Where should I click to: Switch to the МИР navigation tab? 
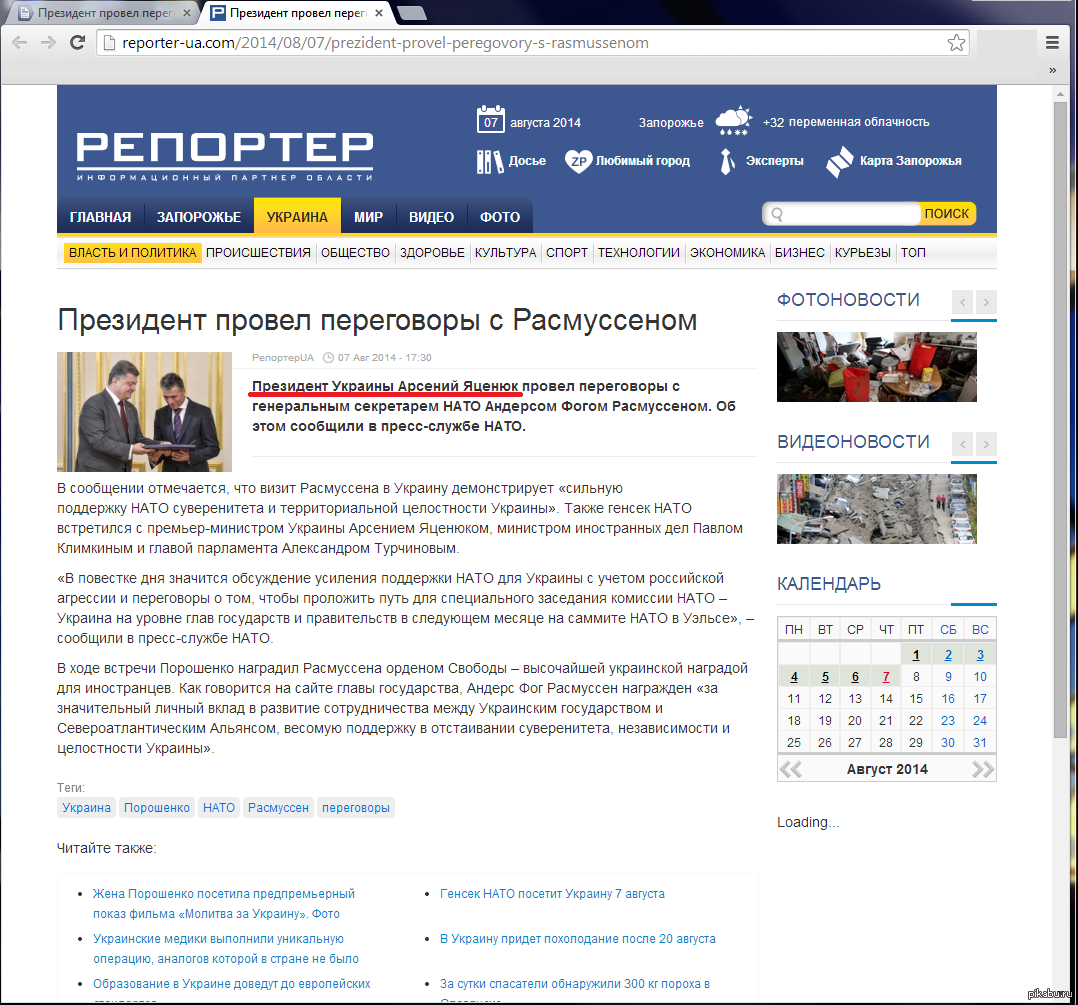368,217
